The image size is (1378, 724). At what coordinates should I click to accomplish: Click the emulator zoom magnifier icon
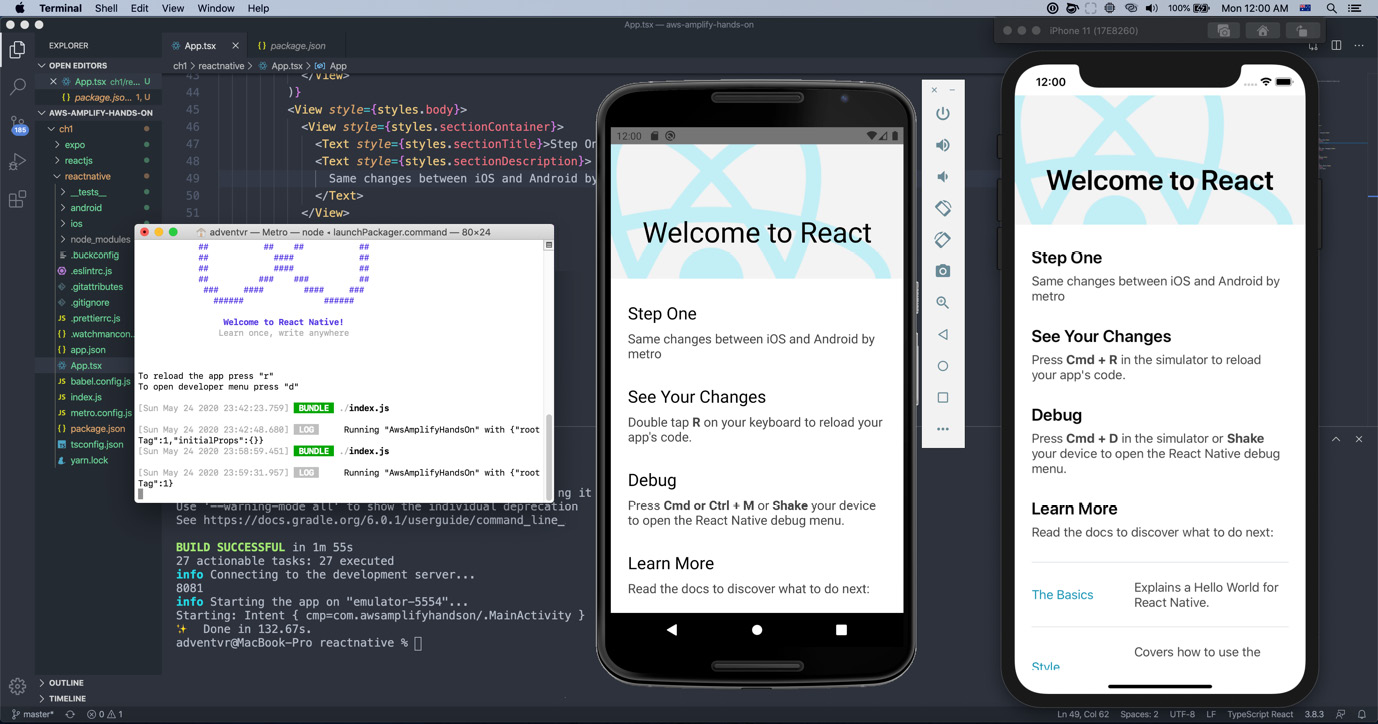click(942, 303)
